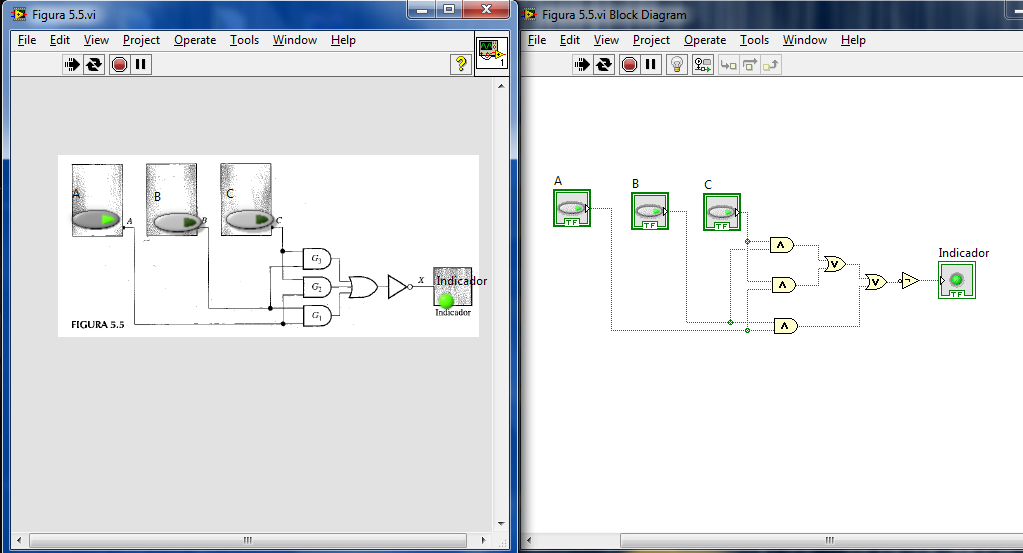Click 'Indicador' label in block diagram
The width and height of the screenshot is (1023, 553).
click(963, 253)
